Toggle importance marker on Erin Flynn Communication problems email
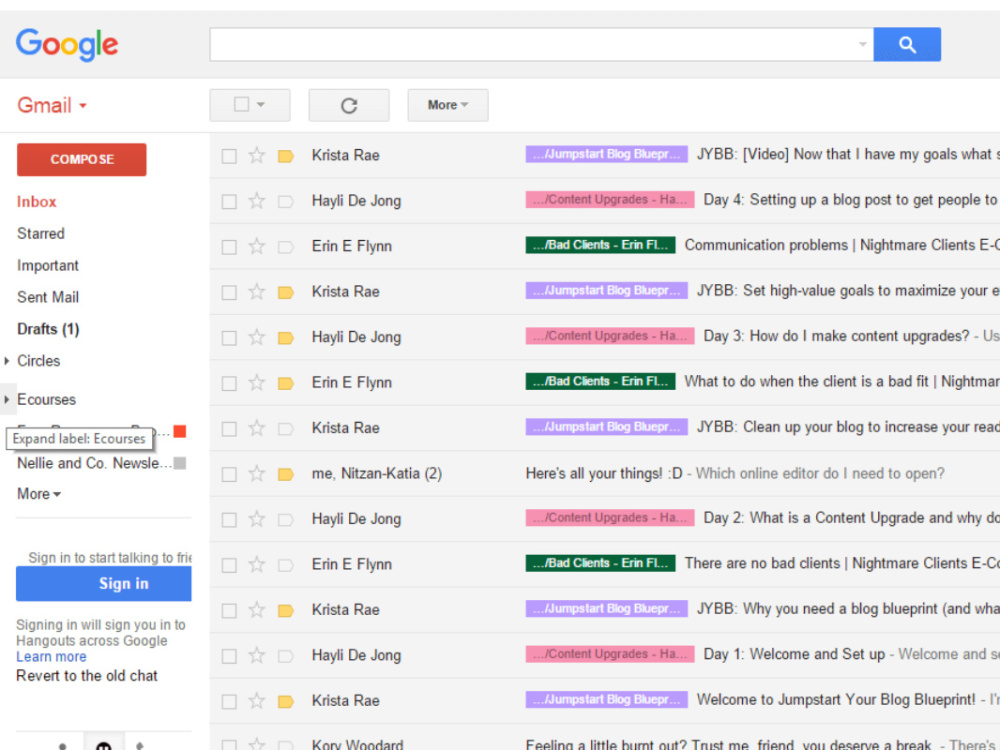 286,247
